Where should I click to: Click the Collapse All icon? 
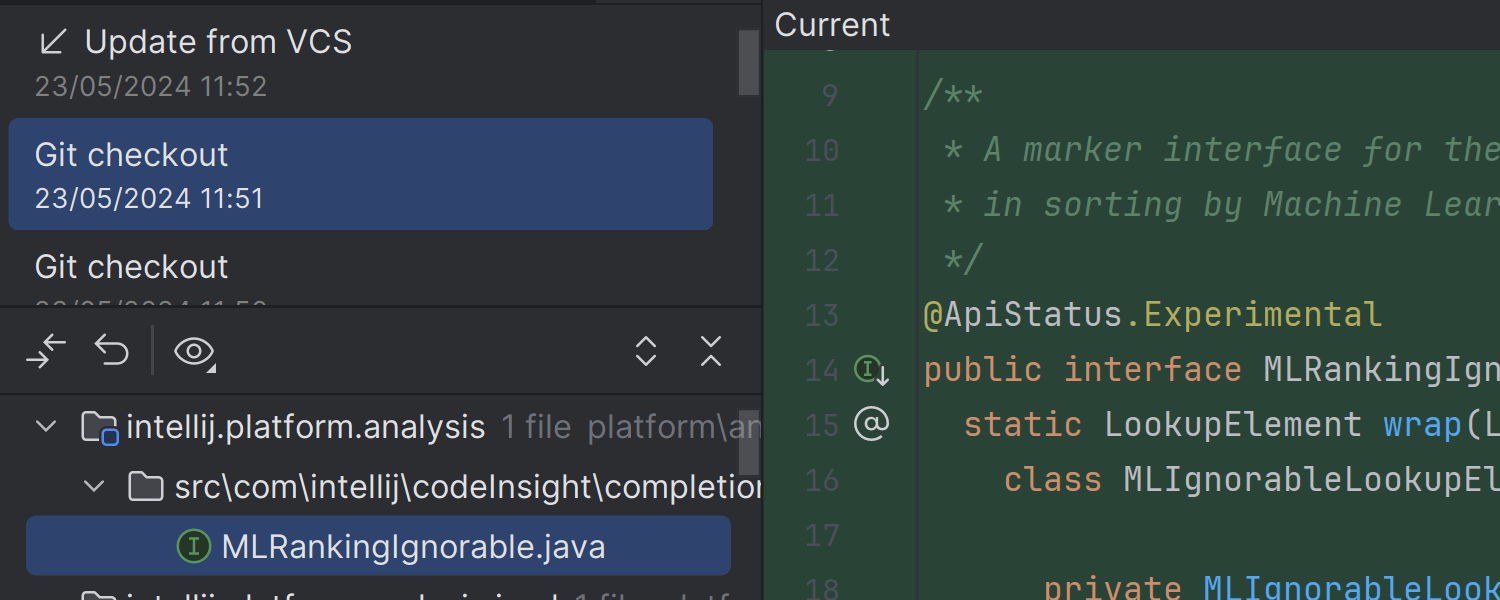click(711, 351)
